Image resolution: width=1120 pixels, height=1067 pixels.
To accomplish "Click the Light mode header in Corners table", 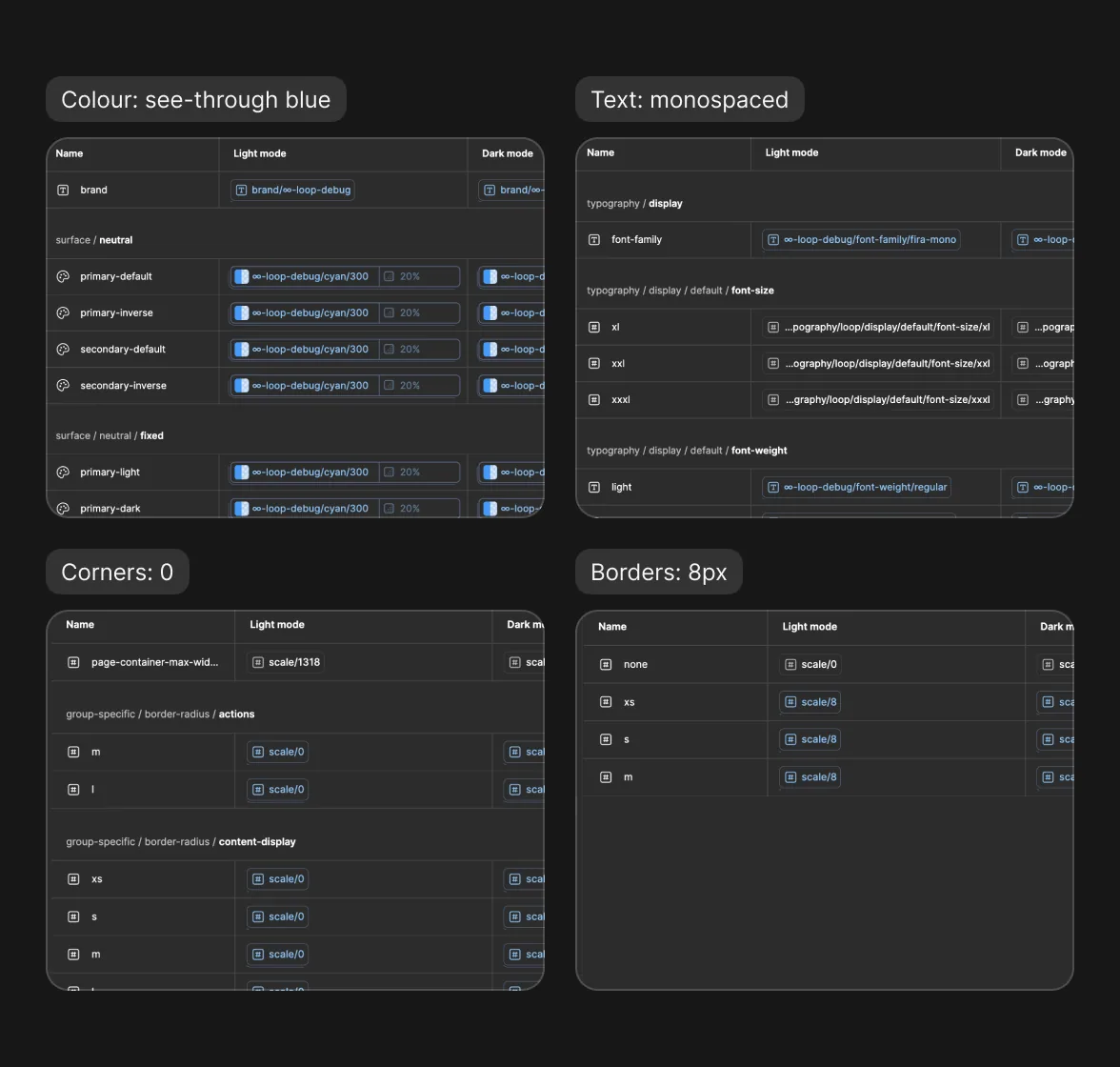I will click(277, 625).
